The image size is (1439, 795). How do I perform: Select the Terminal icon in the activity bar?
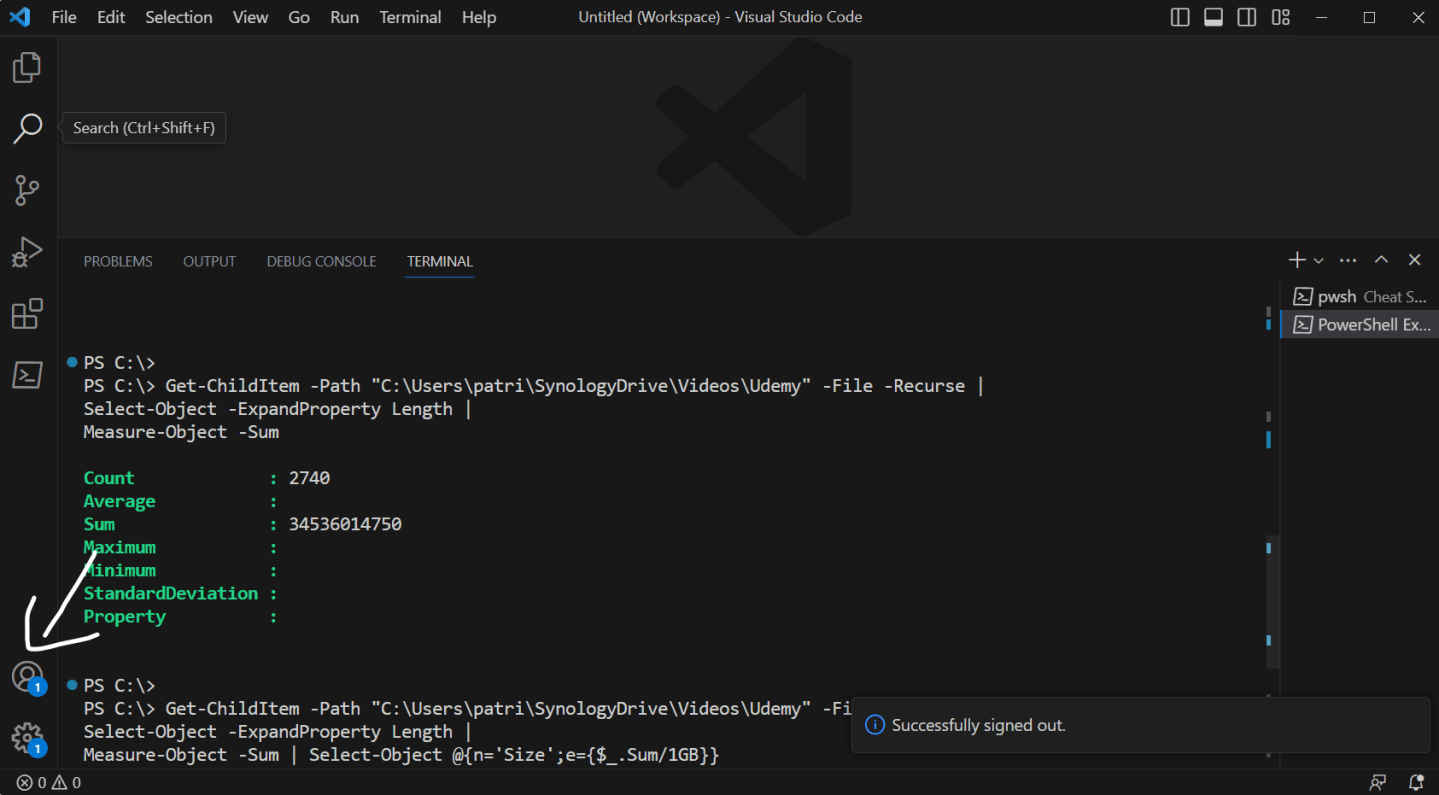click(x=26, y=374)
